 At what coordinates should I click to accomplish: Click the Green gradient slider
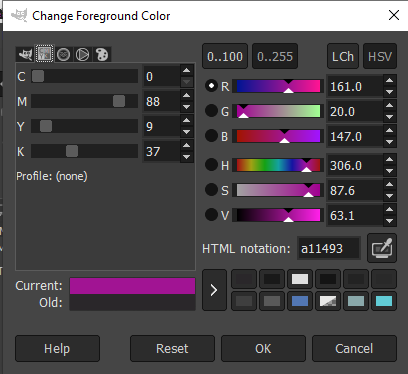point(278,111)
